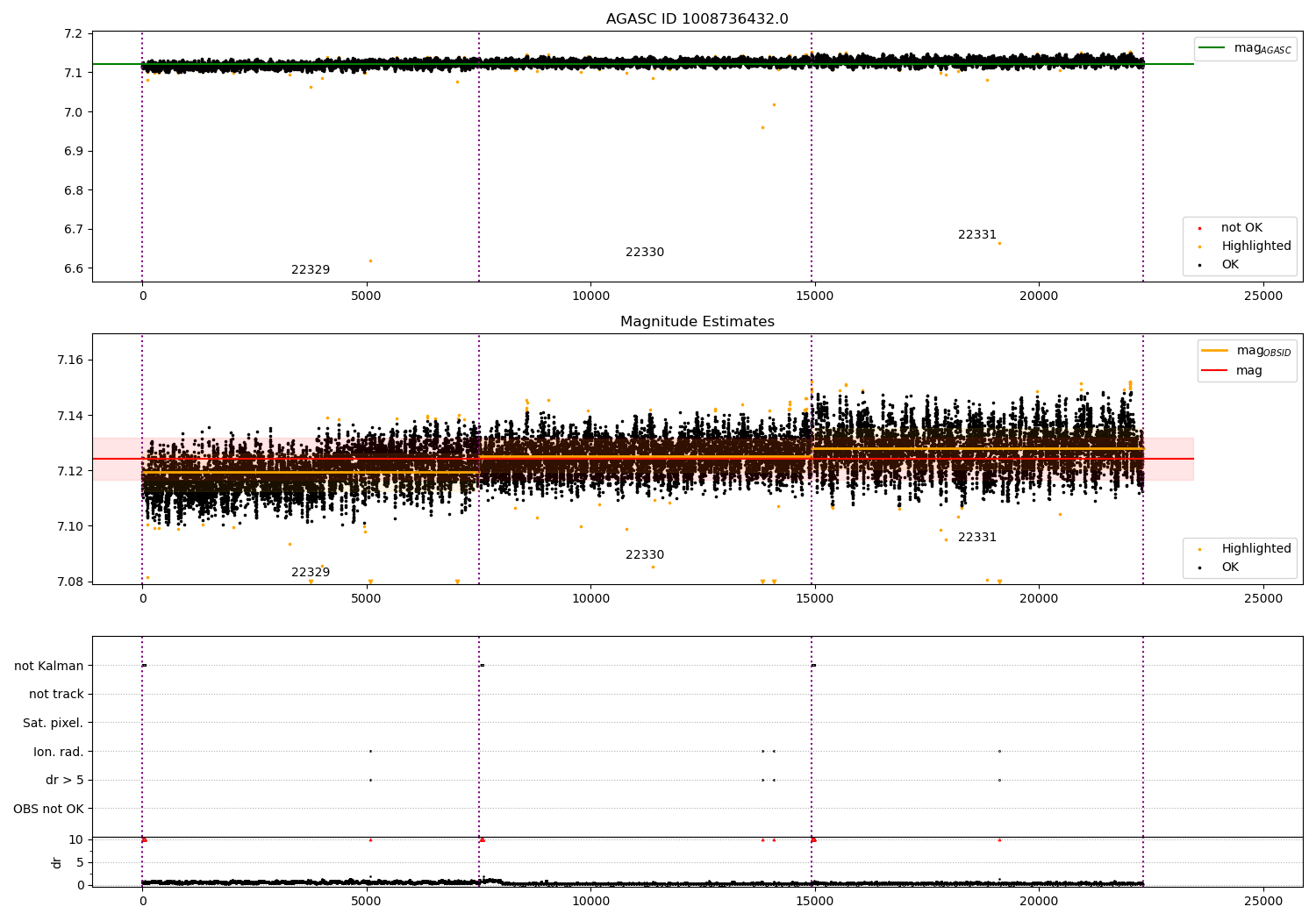The width and height of the screenshot is (1316, 921).
Task: Click the 6.7 y-axis tick label
Action: coord(74,230)
